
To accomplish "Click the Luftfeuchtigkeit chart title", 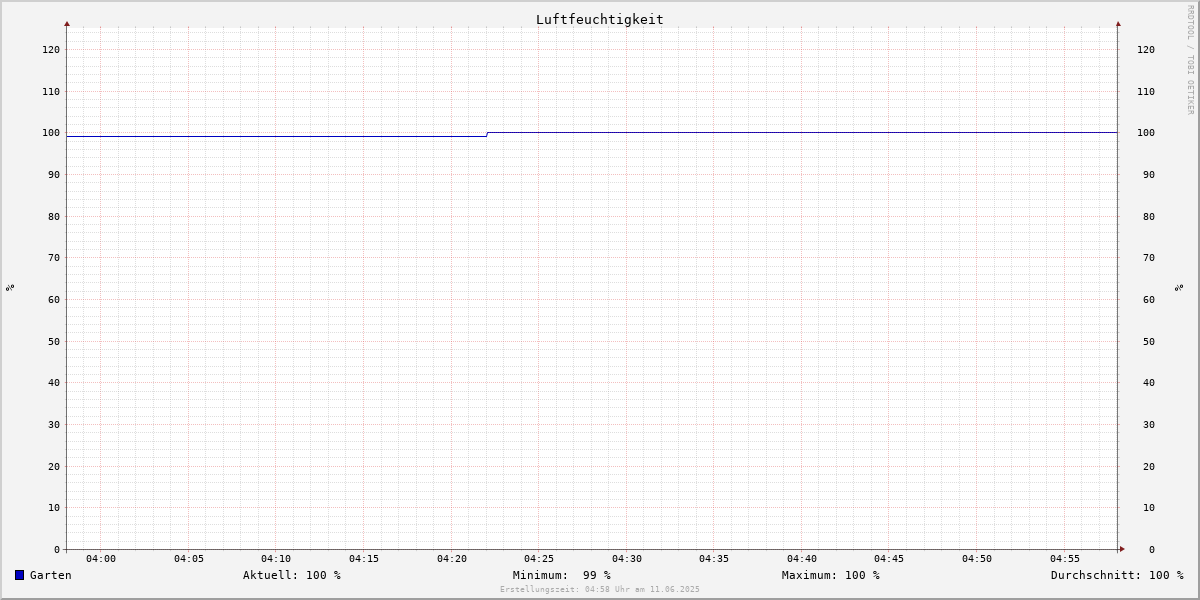I will [x=599, y=19].
